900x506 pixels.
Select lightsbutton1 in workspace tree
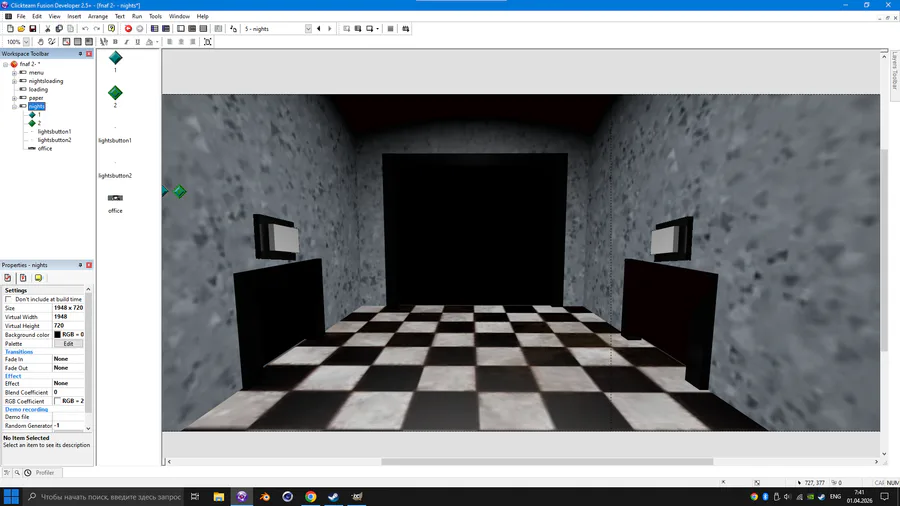[54, 131]
